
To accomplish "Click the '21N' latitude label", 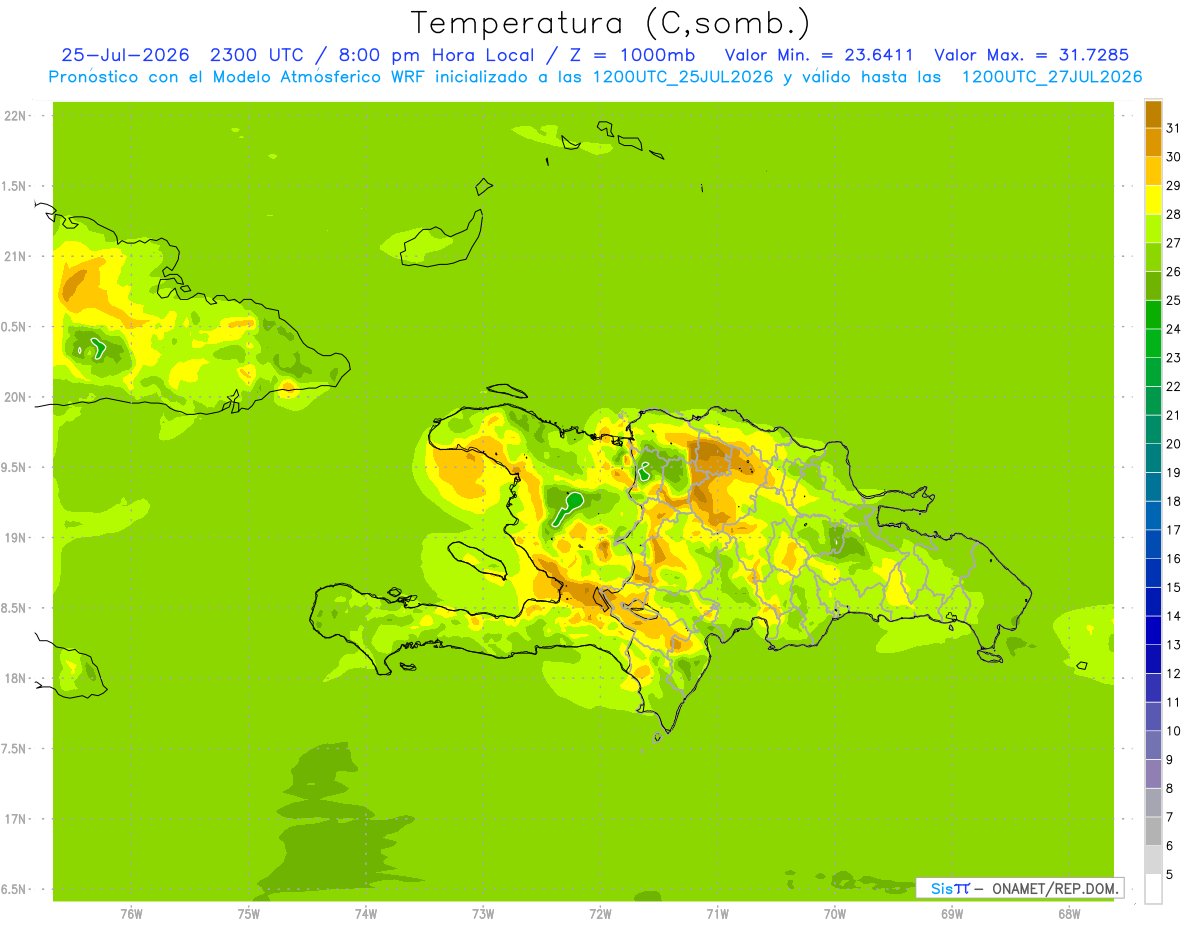I will click(x=16, y=257).
